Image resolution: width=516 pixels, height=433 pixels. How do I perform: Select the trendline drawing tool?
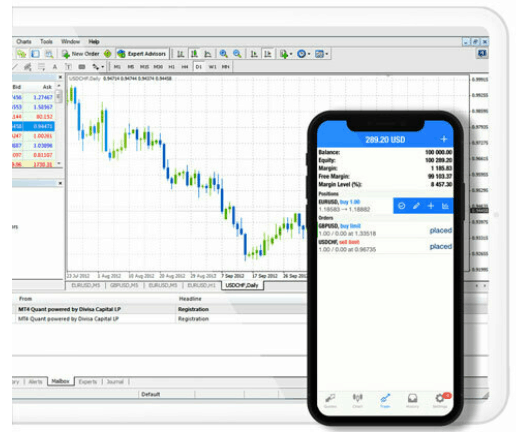(x=15, y=67)
